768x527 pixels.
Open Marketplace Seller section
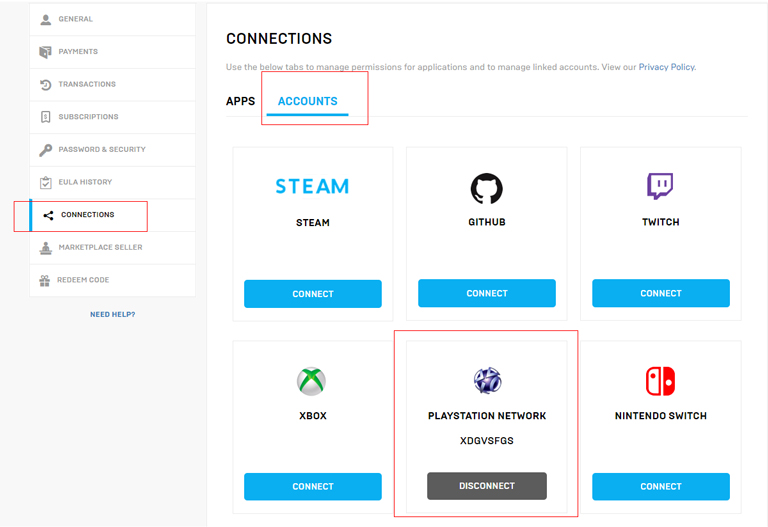pos(100,247)
